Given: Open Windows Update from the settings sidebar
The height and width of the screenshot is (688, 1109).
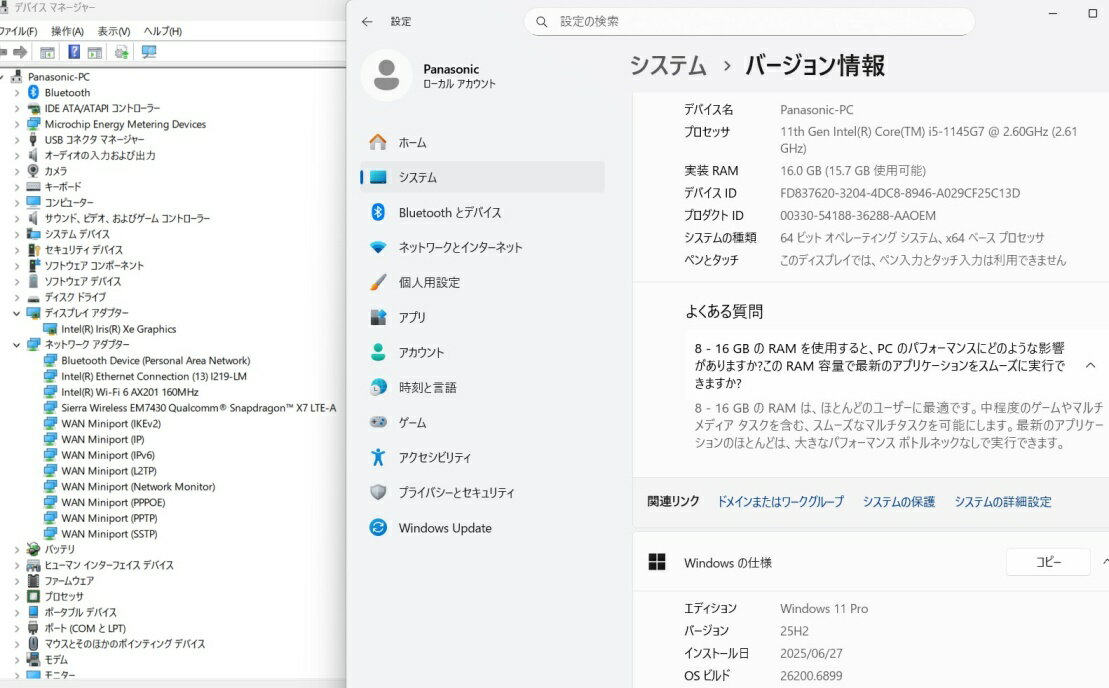Looking at the screenshot, I should click(444, 528).
